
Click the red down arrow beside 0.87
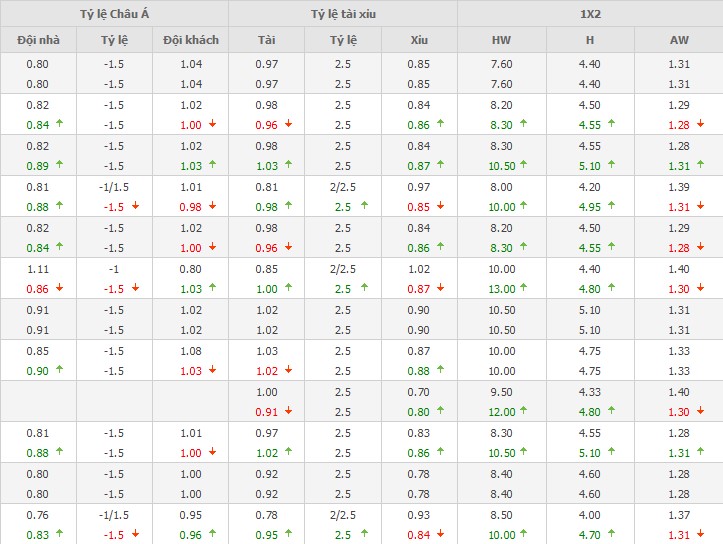click(x=440, y=288)
